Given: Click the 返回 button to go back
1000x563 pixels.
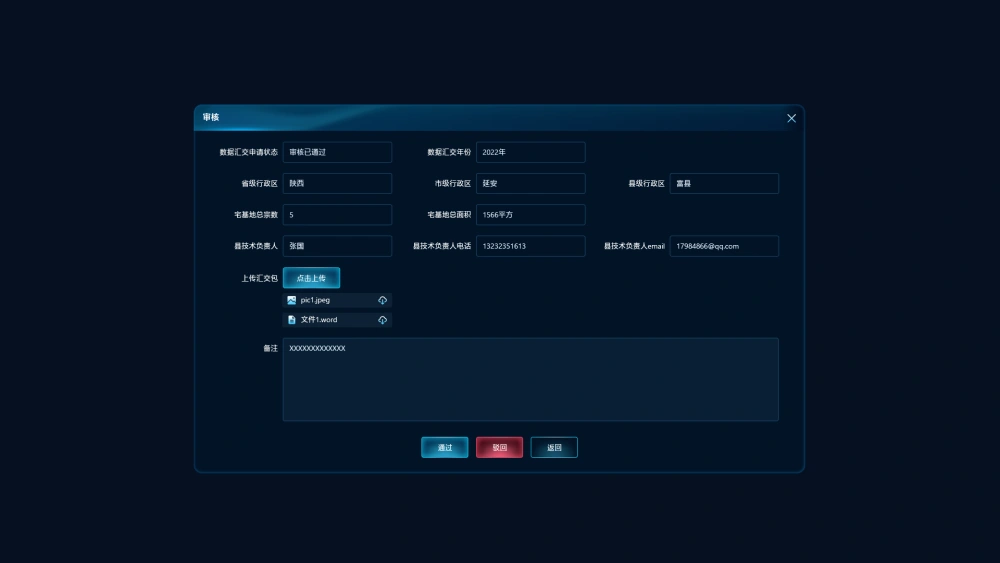Looking at the screenshot, I should tap(554, 448).
